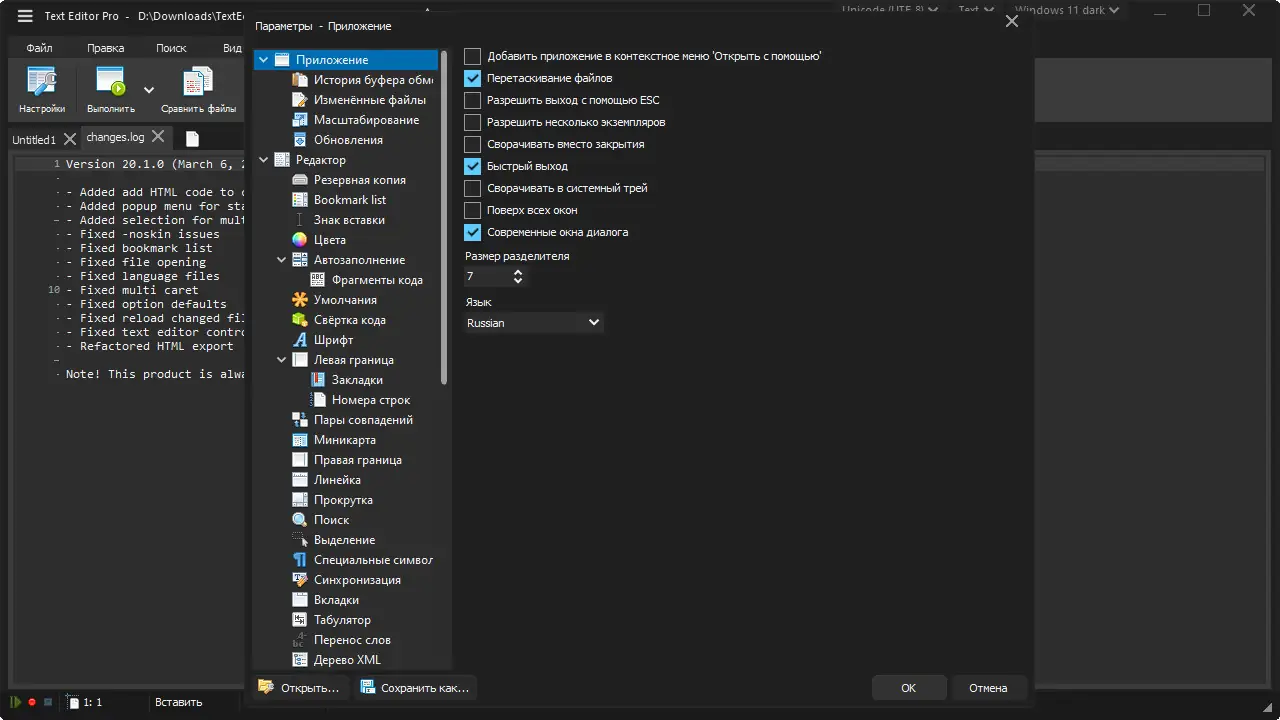This screenshot has height=720, width=1280.
Task: Click the Изменённые файлы tree icon
Action: [299, 100]
